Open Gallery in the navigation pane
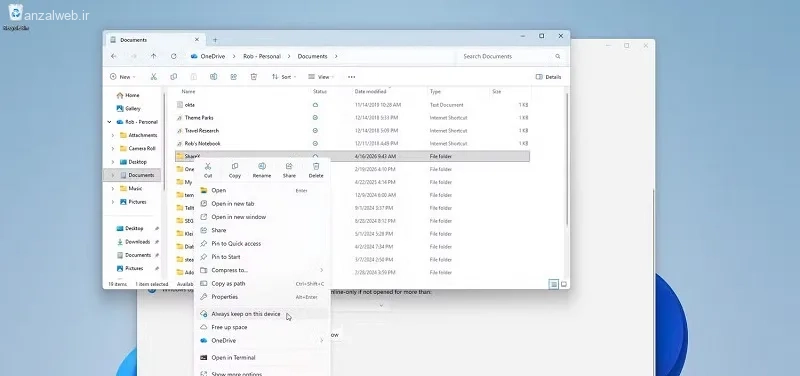800x376 pixels. (x=129, y=109)
